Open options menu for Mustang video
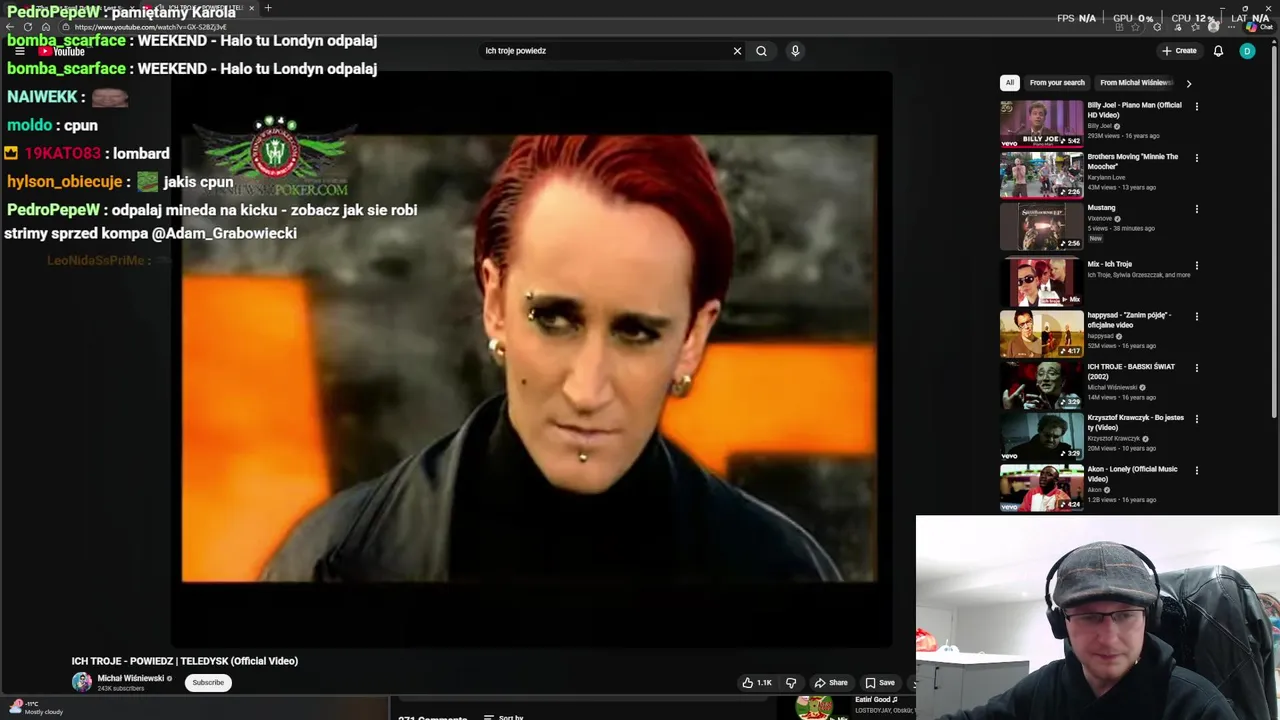1280x720 pixels. 1197,209
